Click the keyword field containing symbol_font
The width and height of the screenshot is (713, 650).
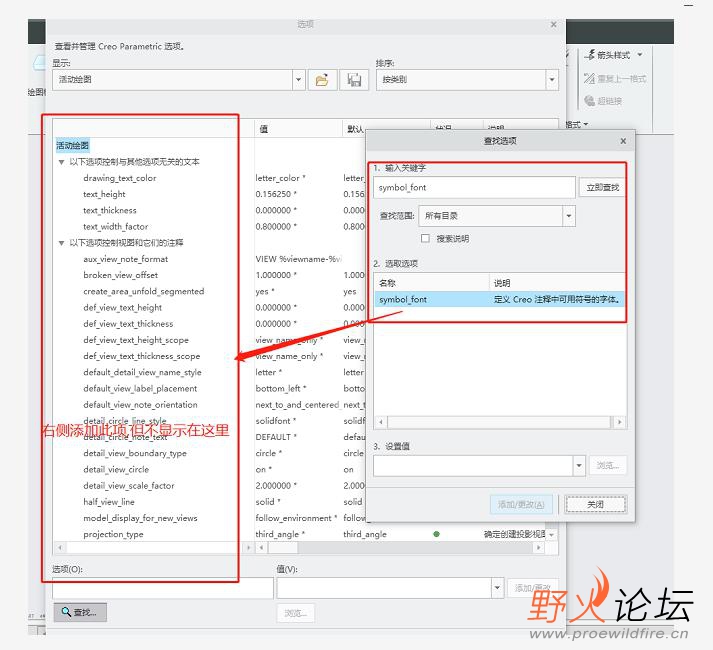coord(474,187)
